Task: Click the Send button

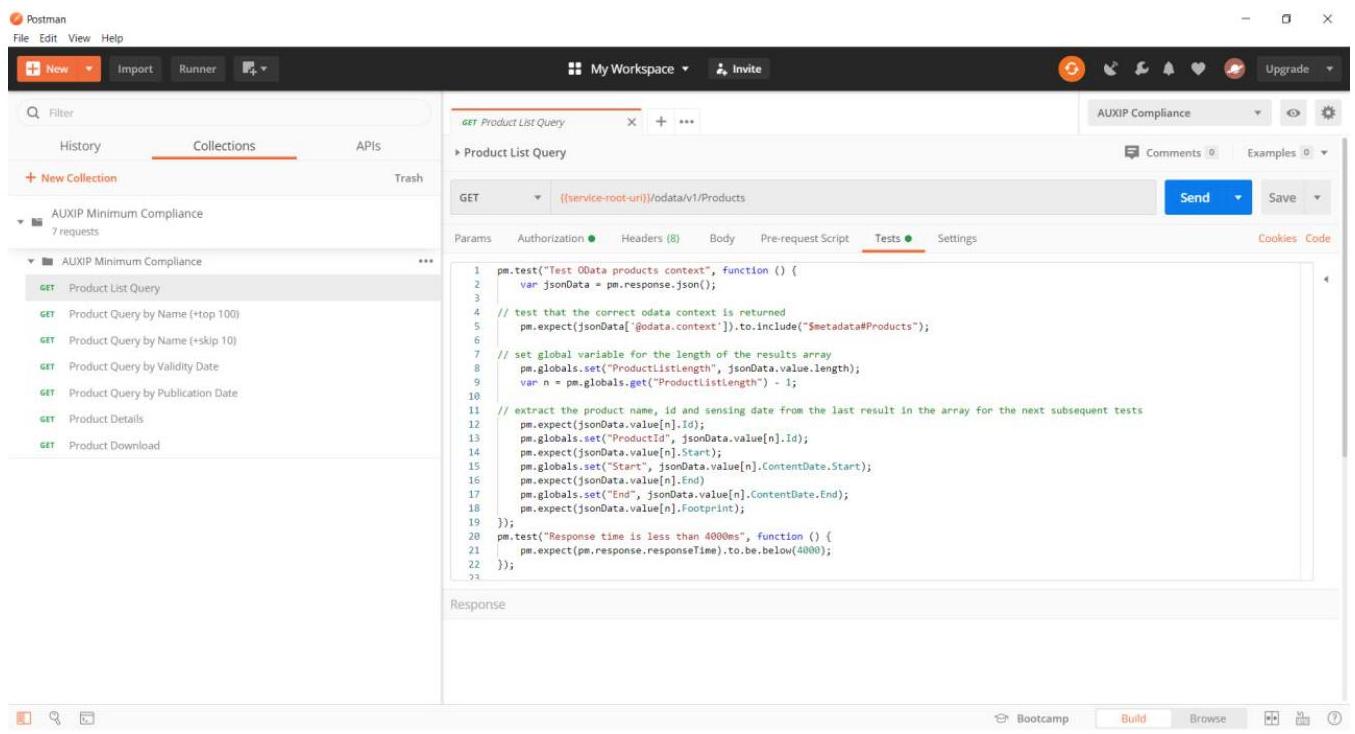Action: (1195, 197)
